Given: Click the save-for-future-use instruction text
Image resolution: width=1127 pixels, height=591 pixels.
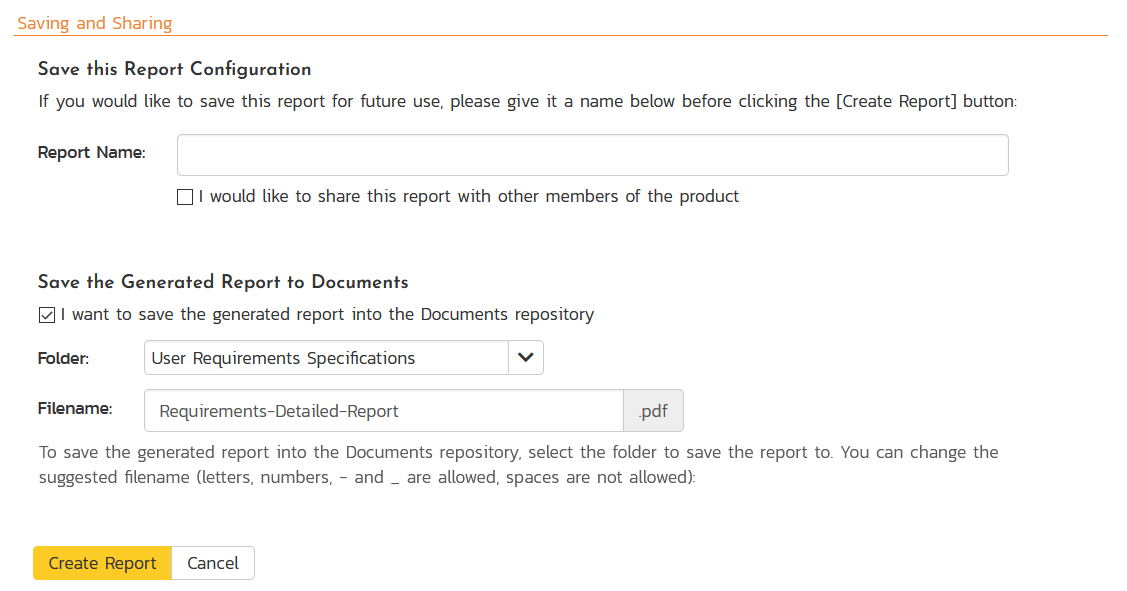Looking at the screenshot, I should (x=527, y=101).
